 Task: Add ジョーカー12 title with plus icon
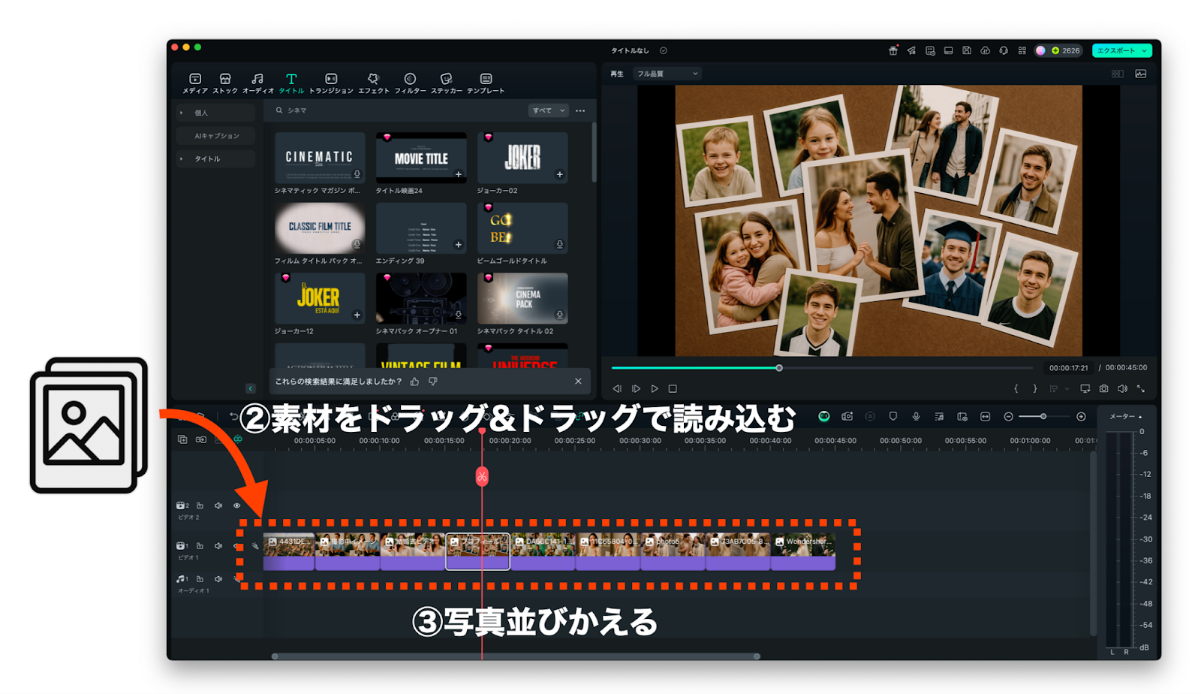click(357, 315)
